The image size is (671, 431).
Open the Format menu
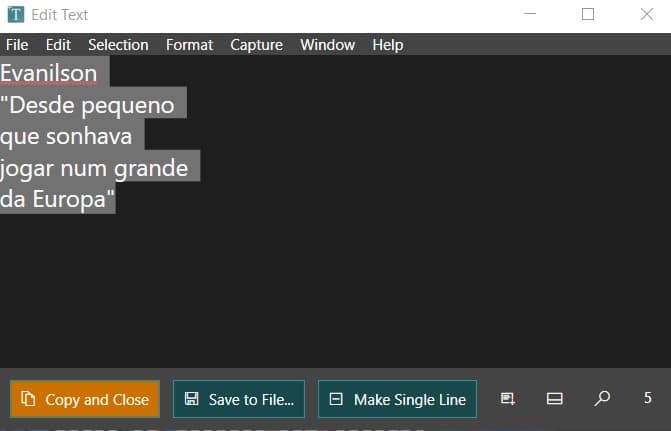pos(189,45)
